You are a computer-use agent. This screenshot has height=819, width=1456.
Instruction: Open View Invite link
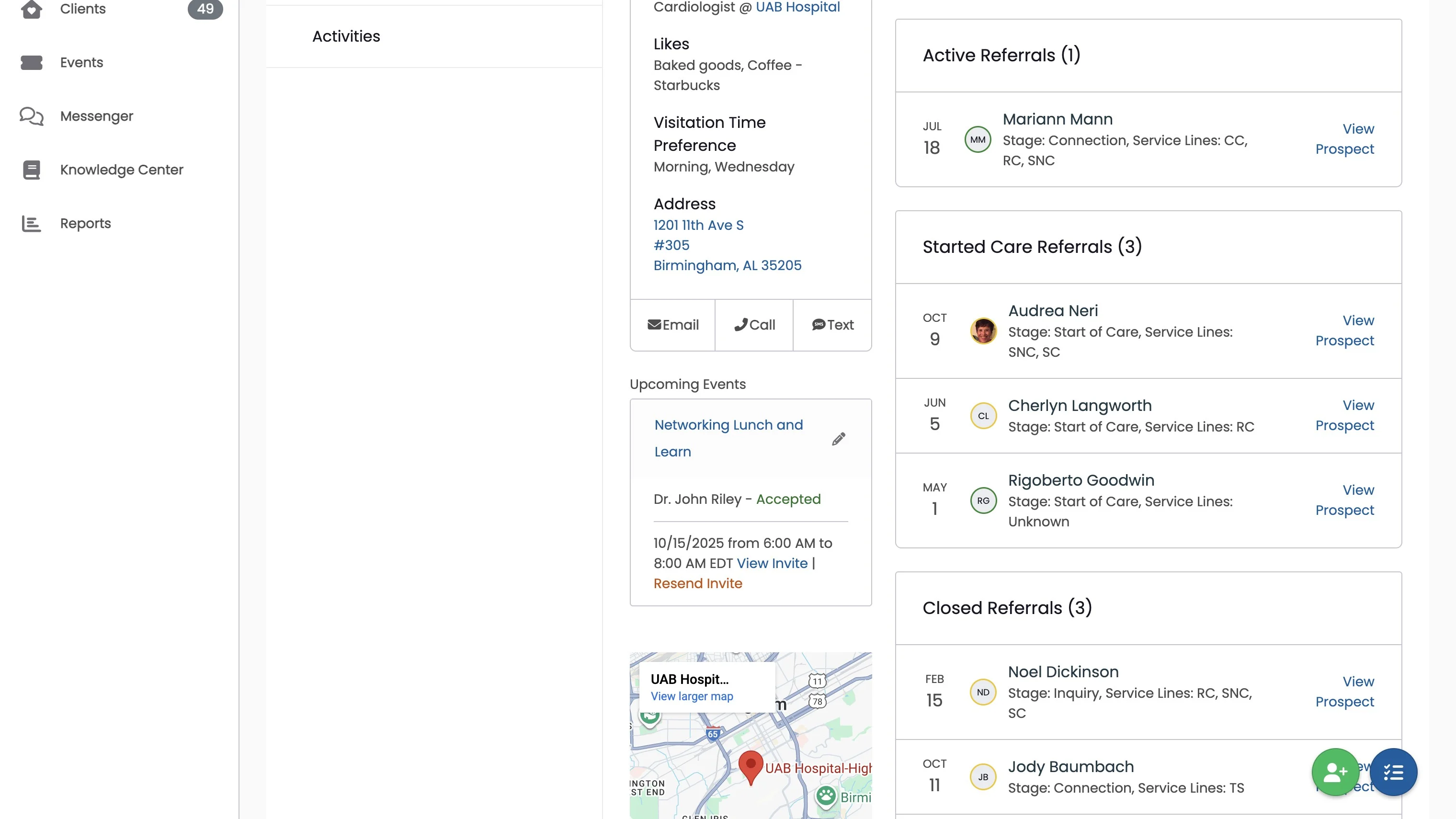(772, 563)
